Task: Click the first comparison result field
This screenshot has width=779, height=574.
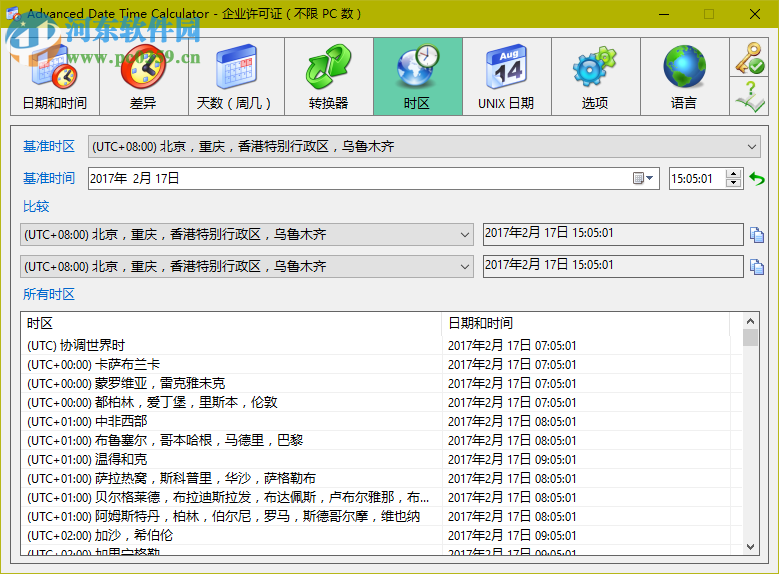Action: click(x=613, y=234)
